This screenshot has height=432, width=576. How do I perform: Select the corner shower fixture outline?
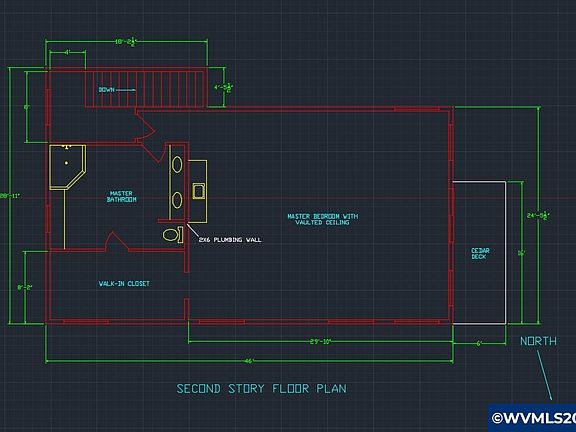(68, 167)
